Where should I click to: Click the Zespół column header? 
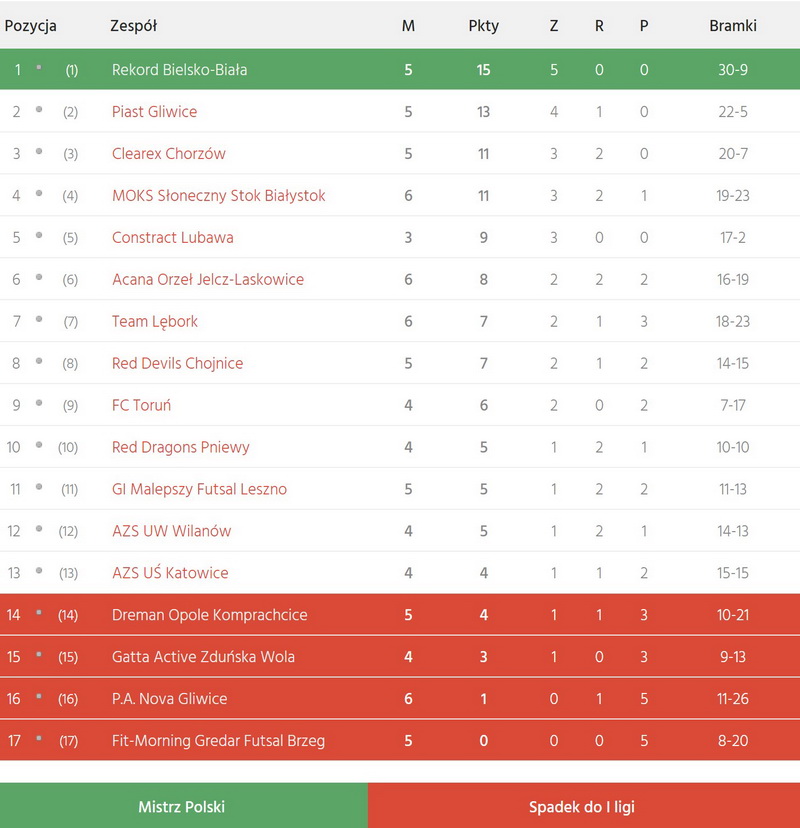click(x=133, y=26)
